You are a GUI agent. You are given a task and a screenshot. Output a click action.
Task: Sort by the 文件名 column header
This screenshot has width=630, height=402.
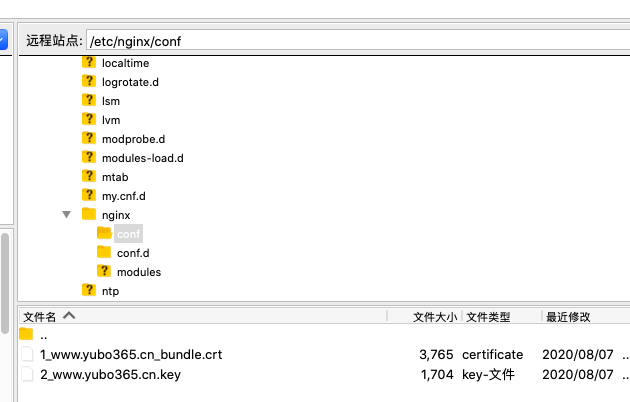pyautogui.click(x=203, y=316)
